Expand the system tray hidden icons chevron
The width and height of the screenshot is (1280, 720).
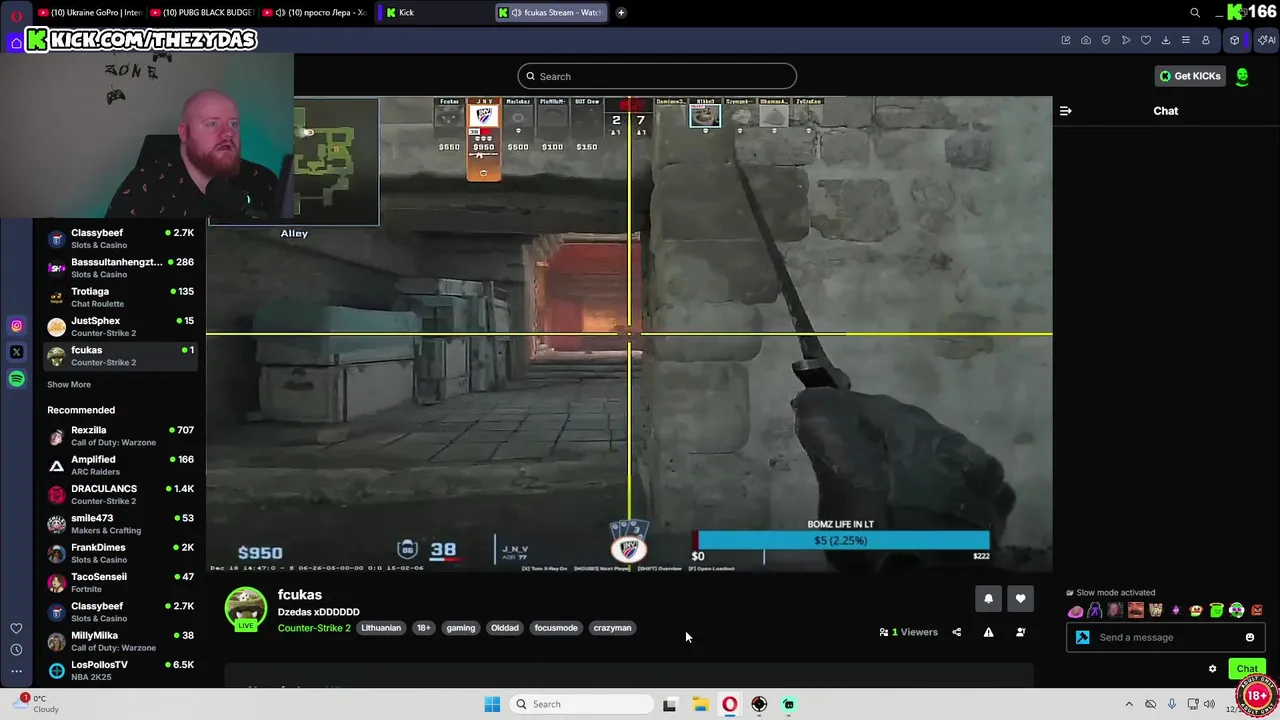pyautogui.click(x=1129, y=704)
